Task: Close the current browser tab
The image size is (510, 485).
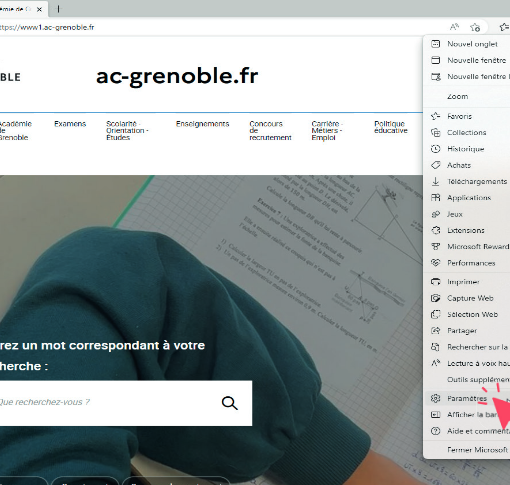Action: click(x=39, y=9)
